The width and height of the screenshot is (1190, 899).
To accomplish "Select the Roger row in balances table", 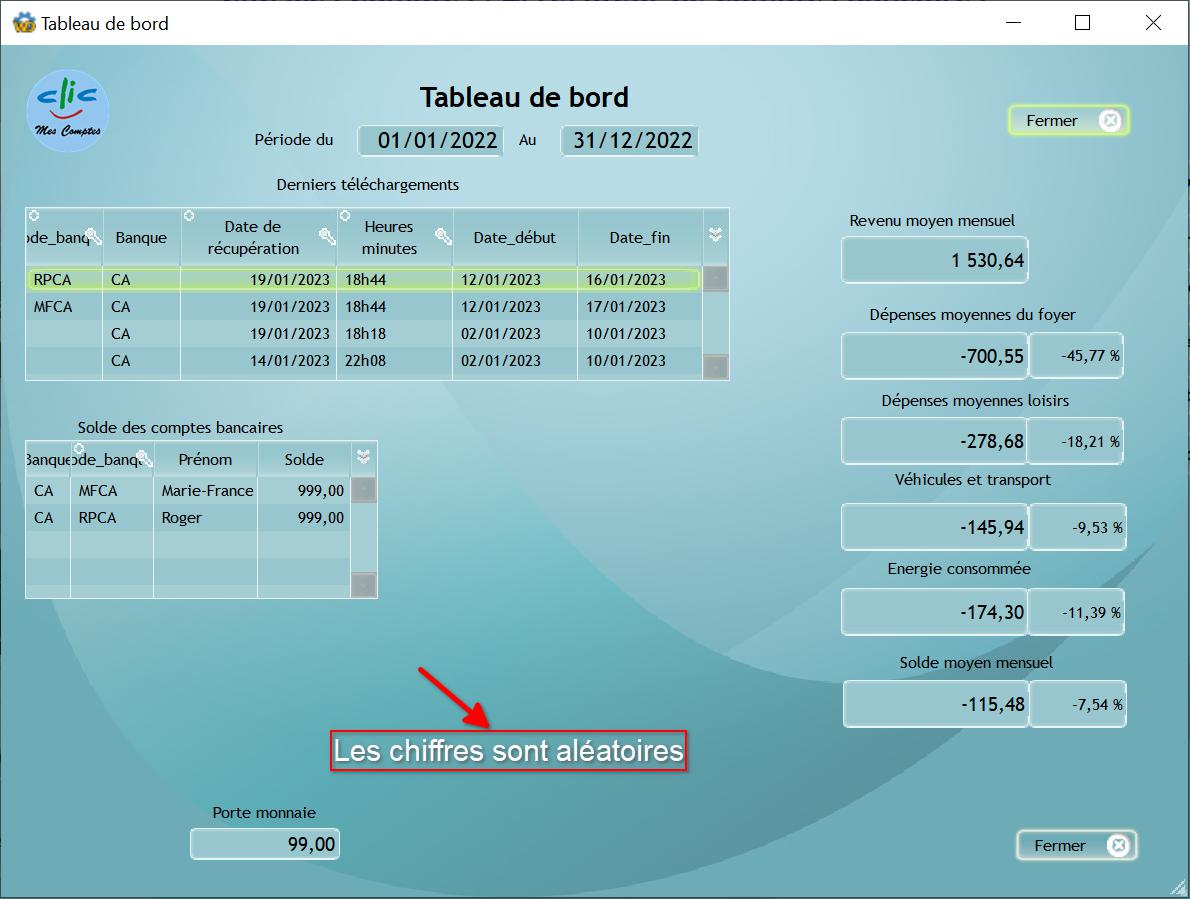I will 188,517.
